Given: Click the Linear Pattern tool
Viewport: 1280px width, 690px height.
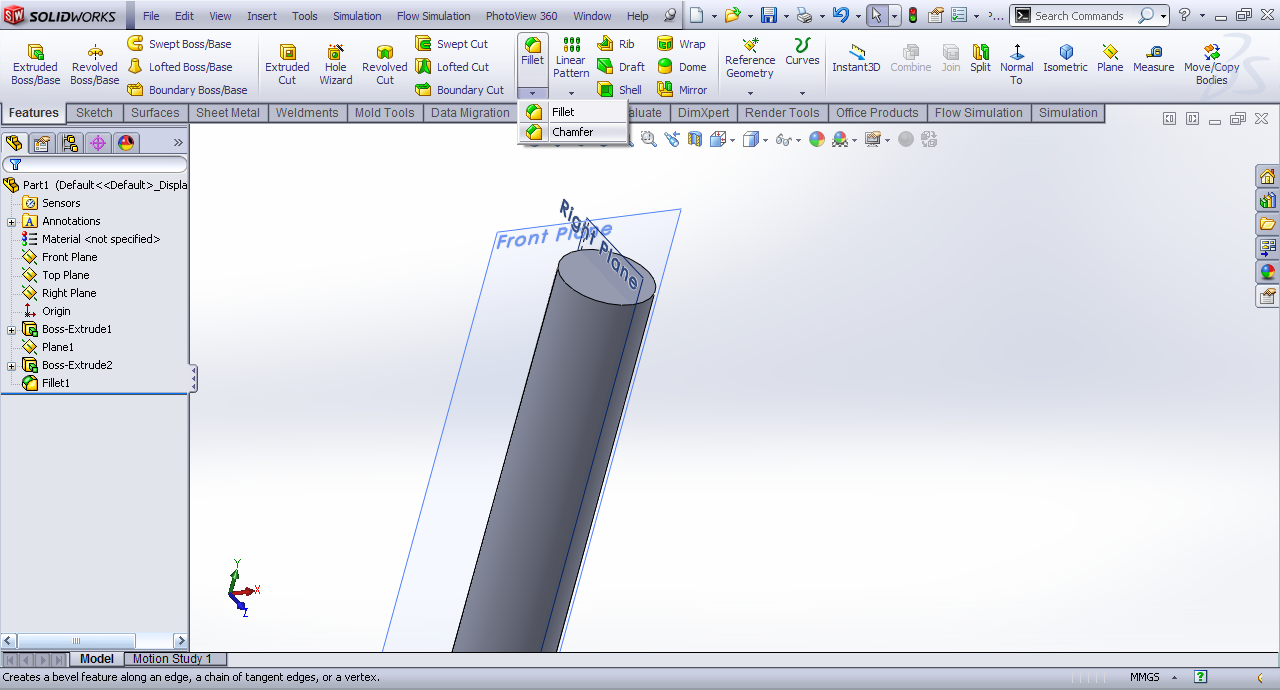Looking at the screenshot, I should point(571,58).
